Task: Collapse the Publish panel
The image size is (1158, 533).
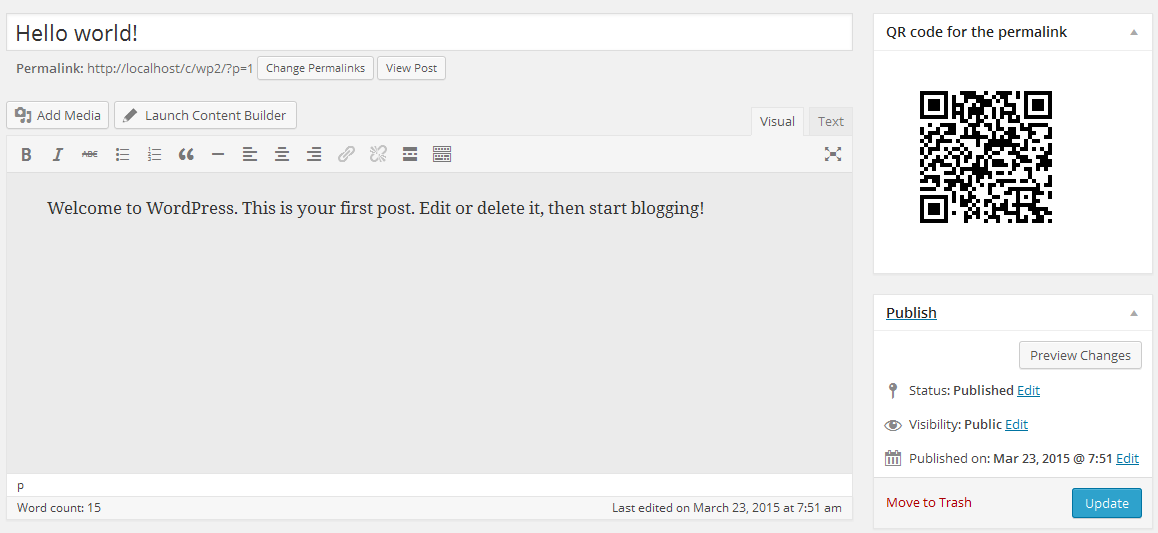Action: pos(1134,313)
